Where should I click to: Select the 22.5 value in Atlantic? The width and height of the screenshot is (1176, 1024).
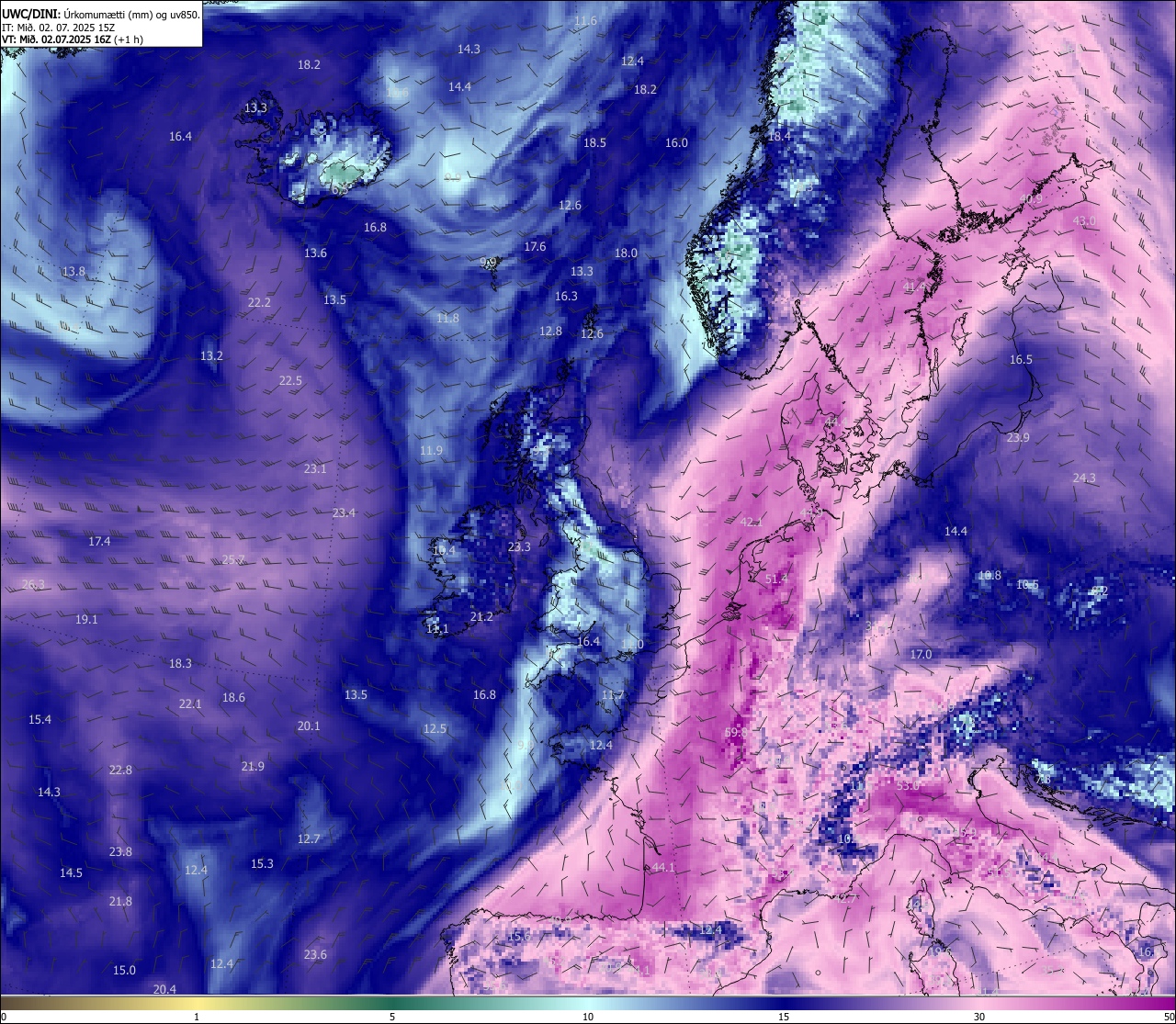click(290, 380)
